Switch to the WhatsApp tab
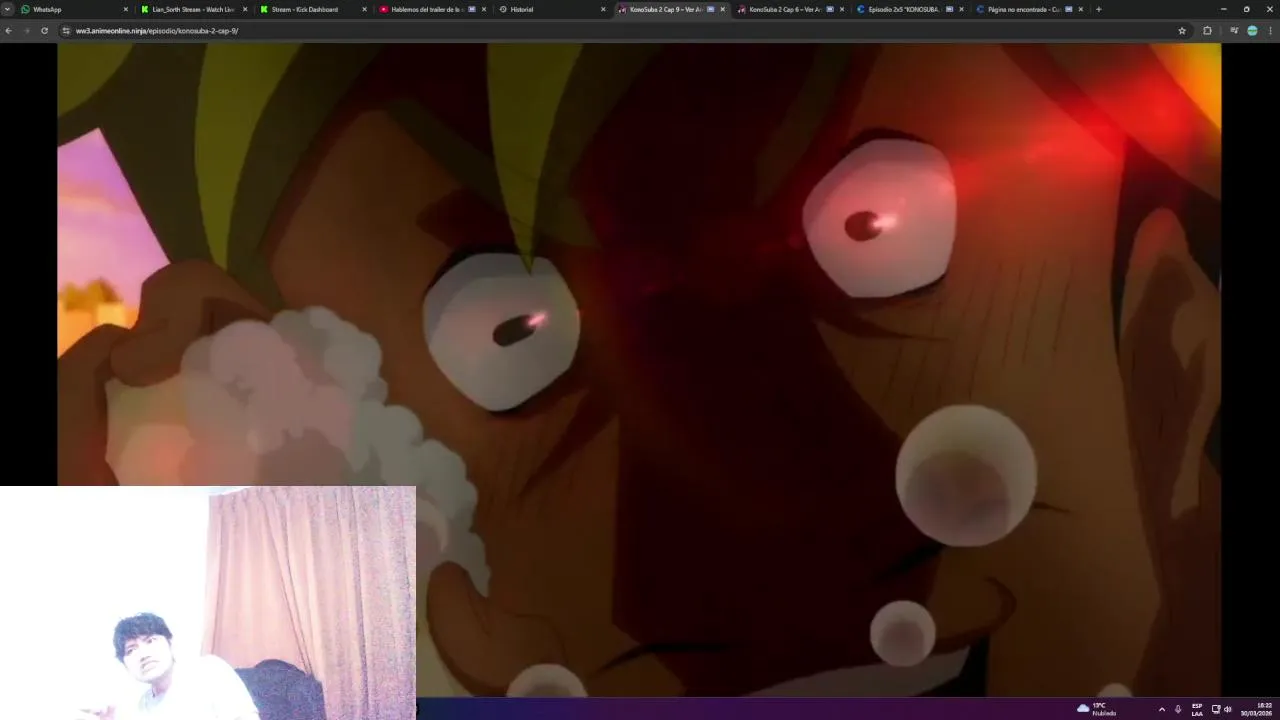The height and width of the screenshot is (720, 1280). click(x=75, y=9)
